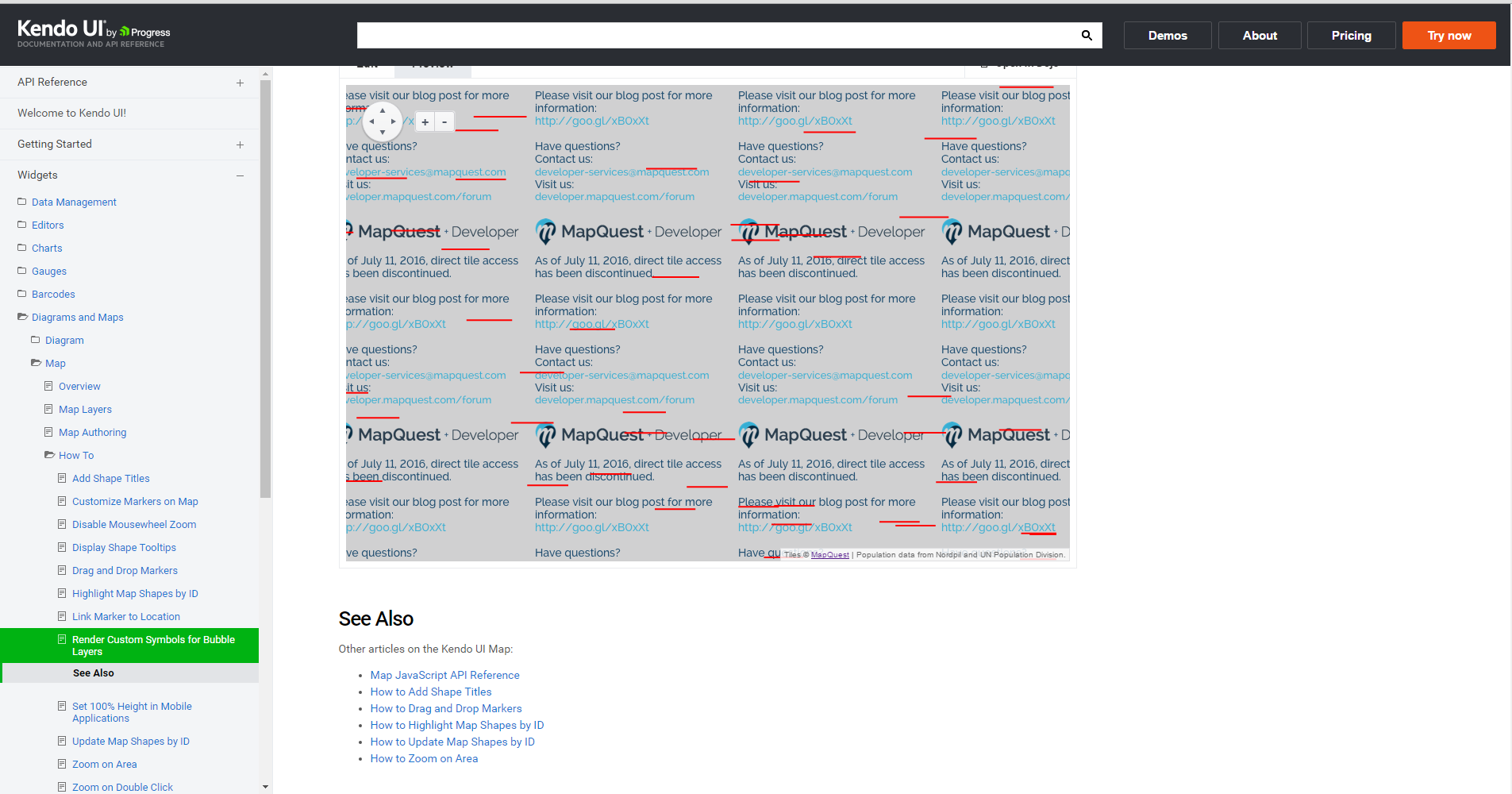
Task: Open Set 100% Height in Mobile Applications
Action: coord(132,712)
